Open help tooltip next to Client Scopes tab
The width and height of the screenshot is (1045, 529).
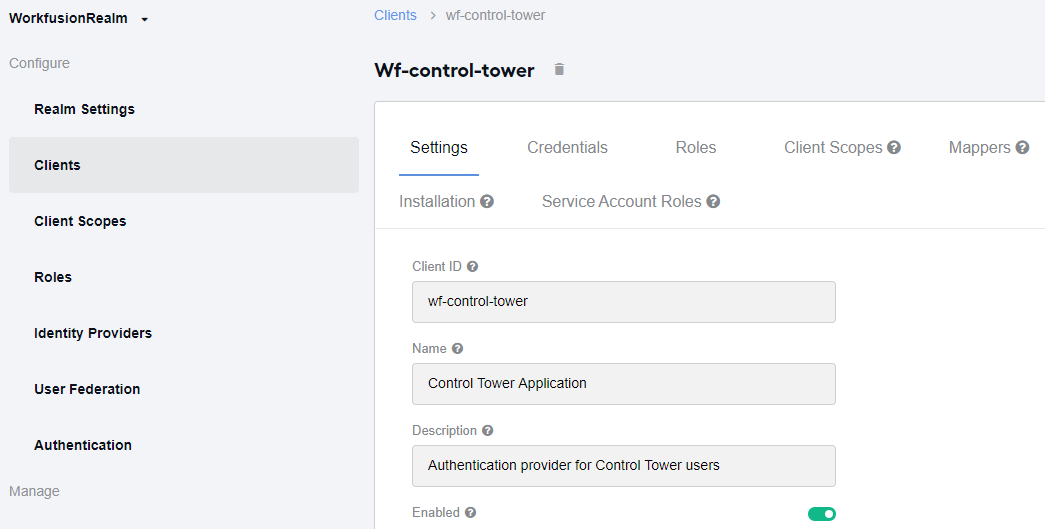point(894,148)
